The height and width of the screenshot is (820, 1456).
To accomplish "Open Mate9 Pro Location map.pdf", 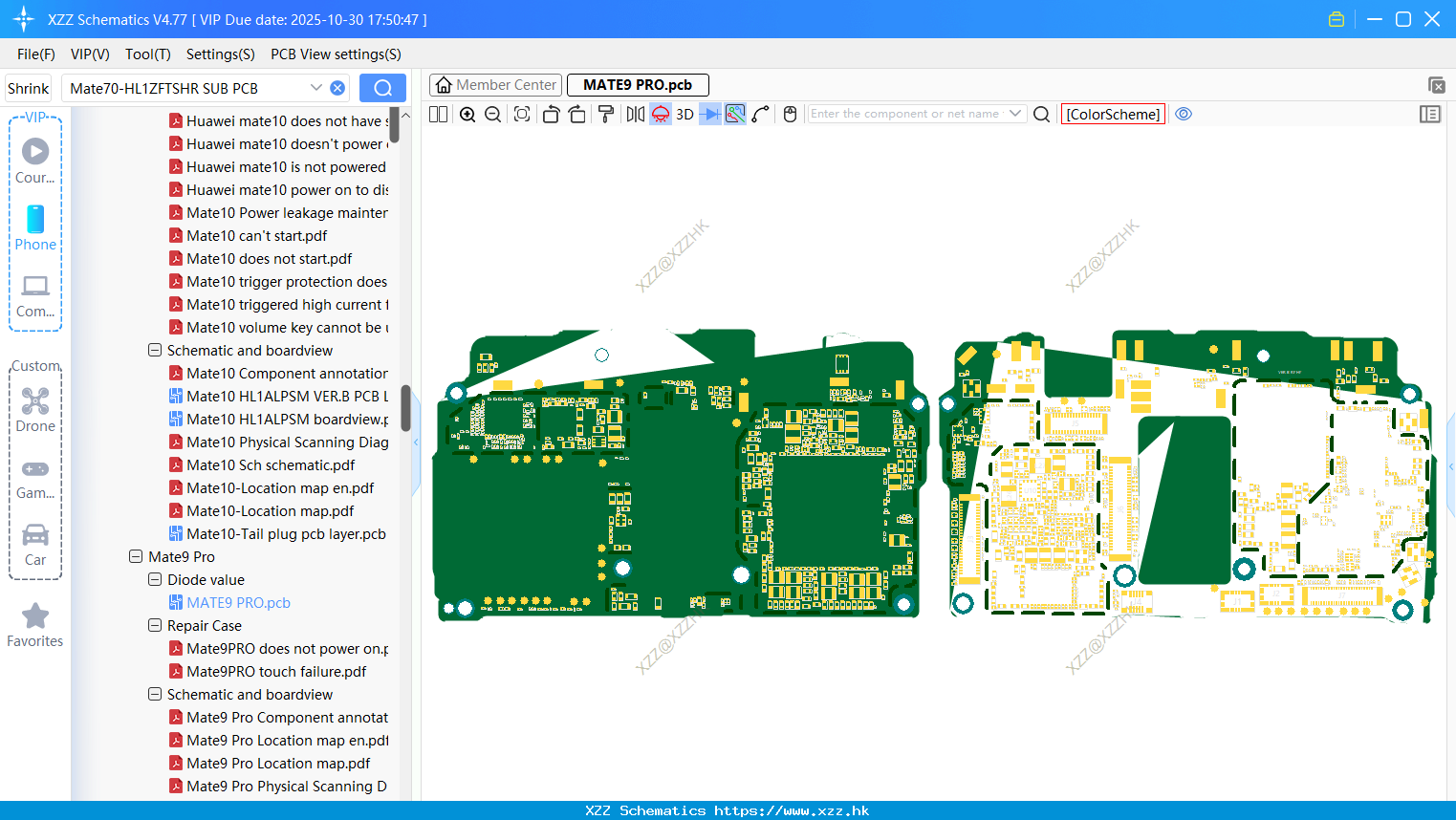I will 278,763.
